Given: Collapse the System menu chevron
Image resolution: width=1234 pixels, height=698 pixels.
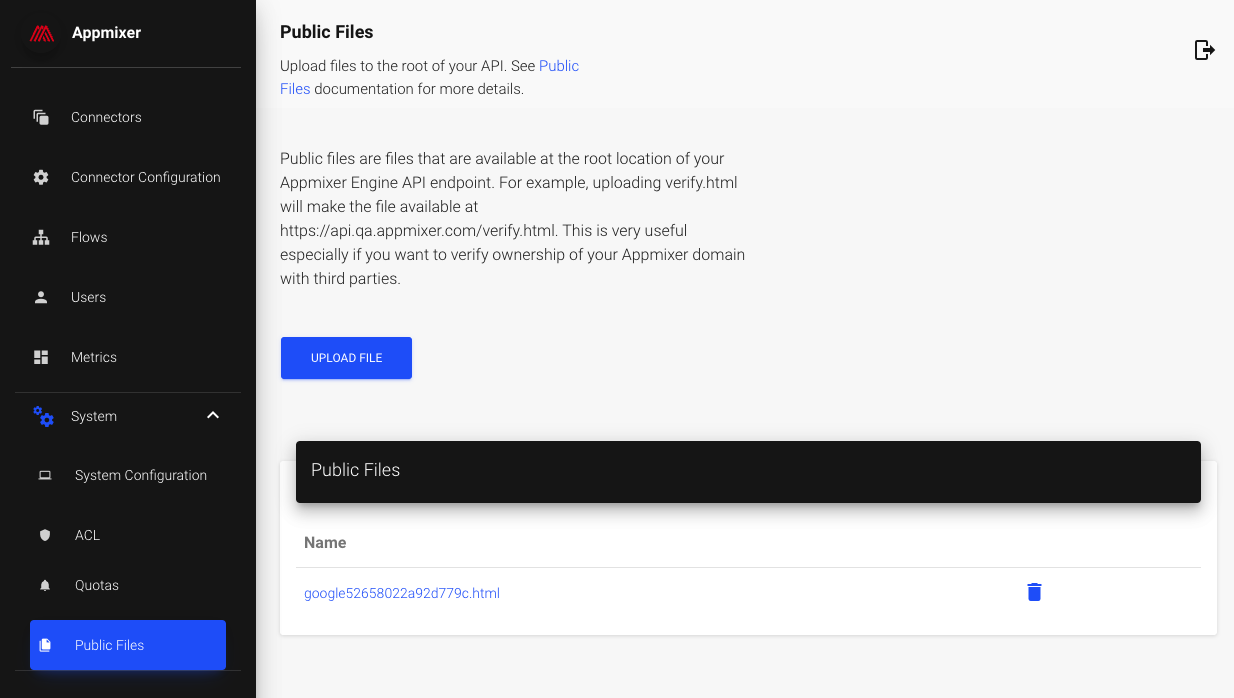Looking at the screenshot, I should [x=213, y=415].
